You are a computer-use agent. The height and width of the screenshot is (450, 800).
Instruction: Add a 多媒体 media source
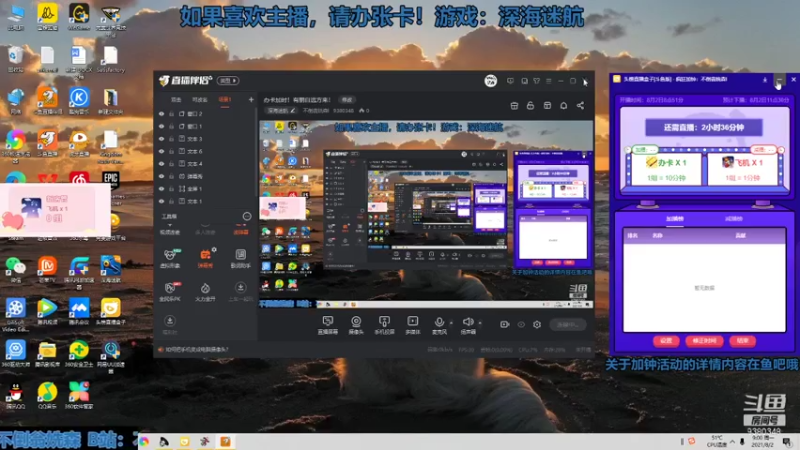point(412,324)
